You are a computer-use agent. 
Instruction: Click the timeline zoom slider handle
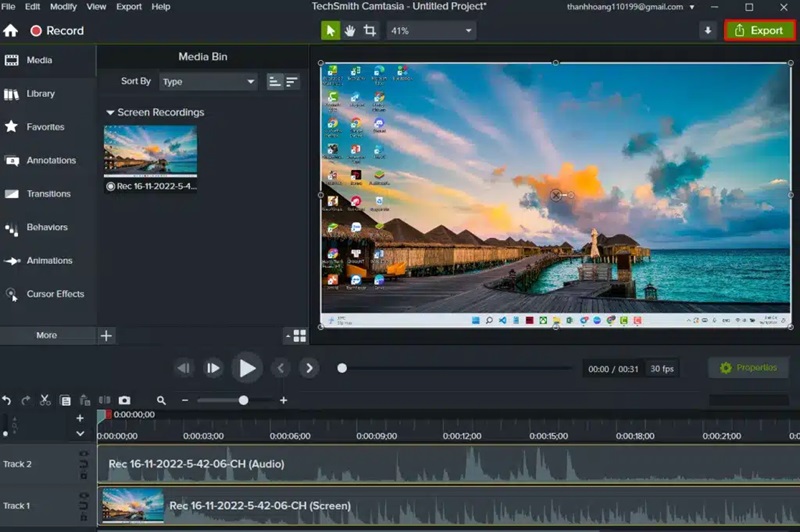coord(243,400)
